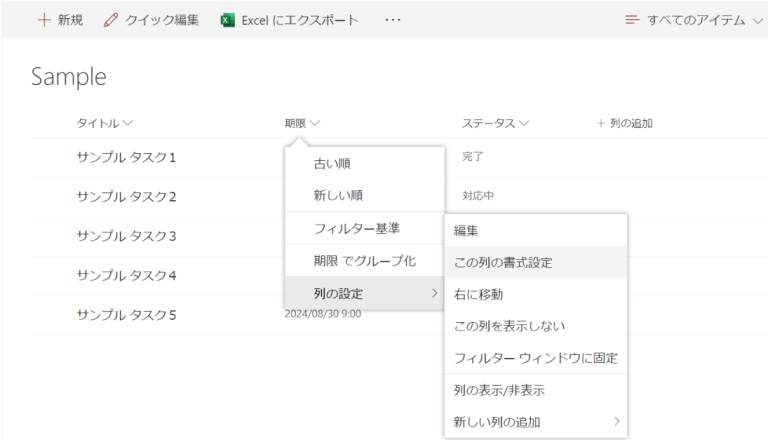Expand the 列の設定 submenu arrow

[434, 293]
